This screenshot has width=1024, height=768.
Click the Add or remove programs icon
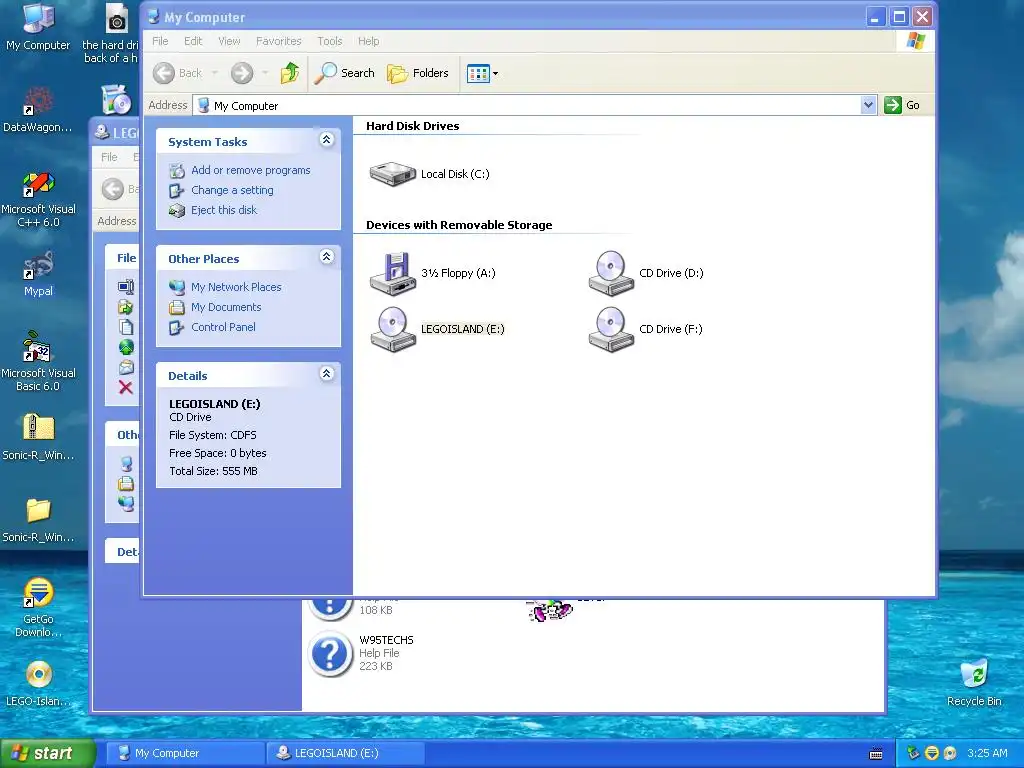pos(177,171)
